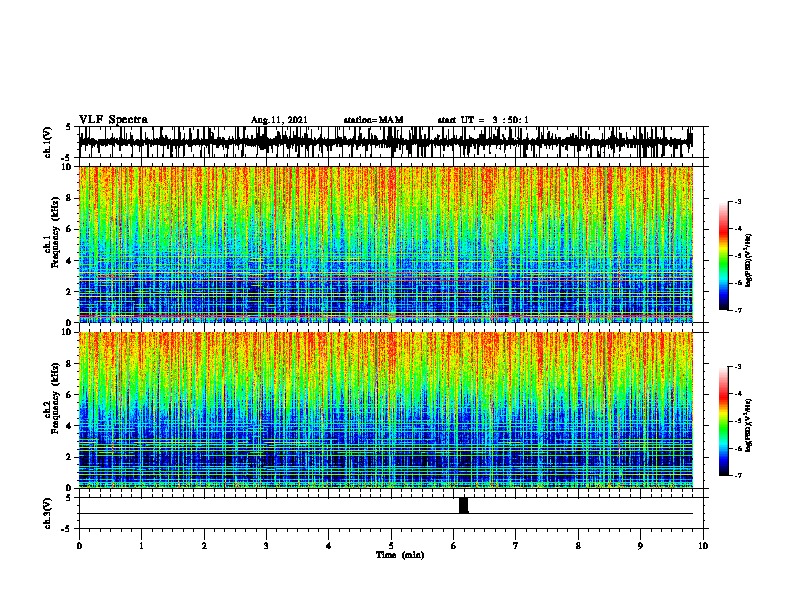Click the "station=MAM" header text

pyautogui.click(x=373, y=120)
